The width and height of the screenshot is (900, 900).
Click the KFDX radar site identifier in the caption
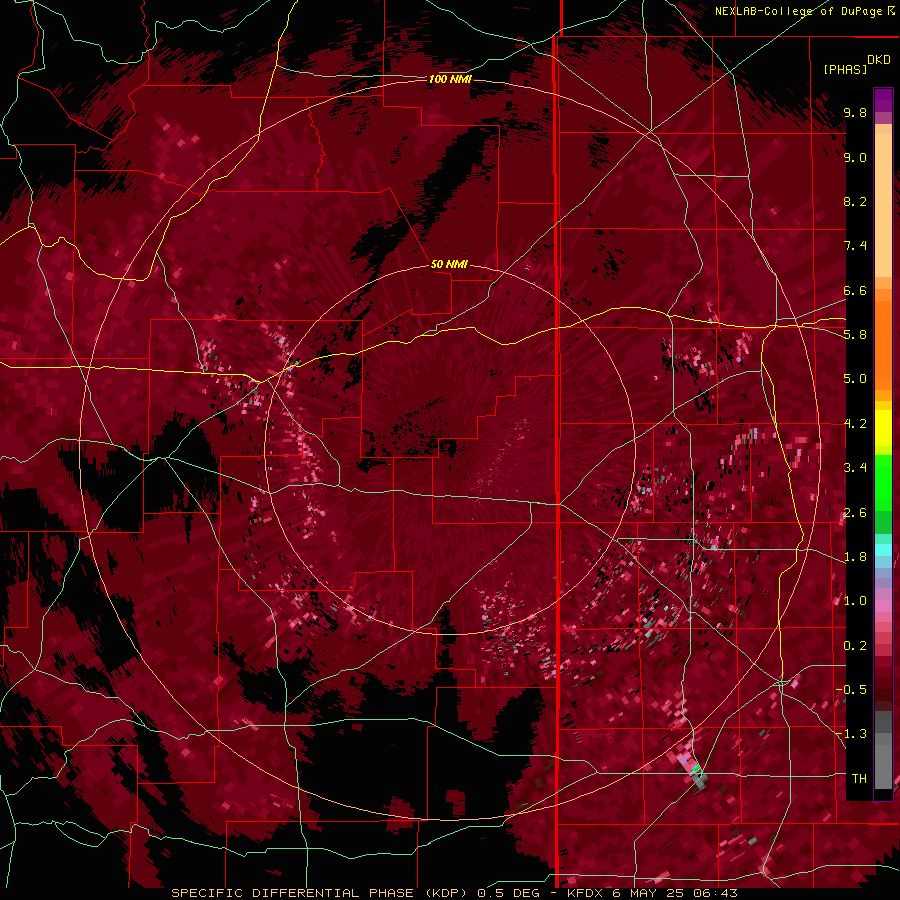pos(584,893)
